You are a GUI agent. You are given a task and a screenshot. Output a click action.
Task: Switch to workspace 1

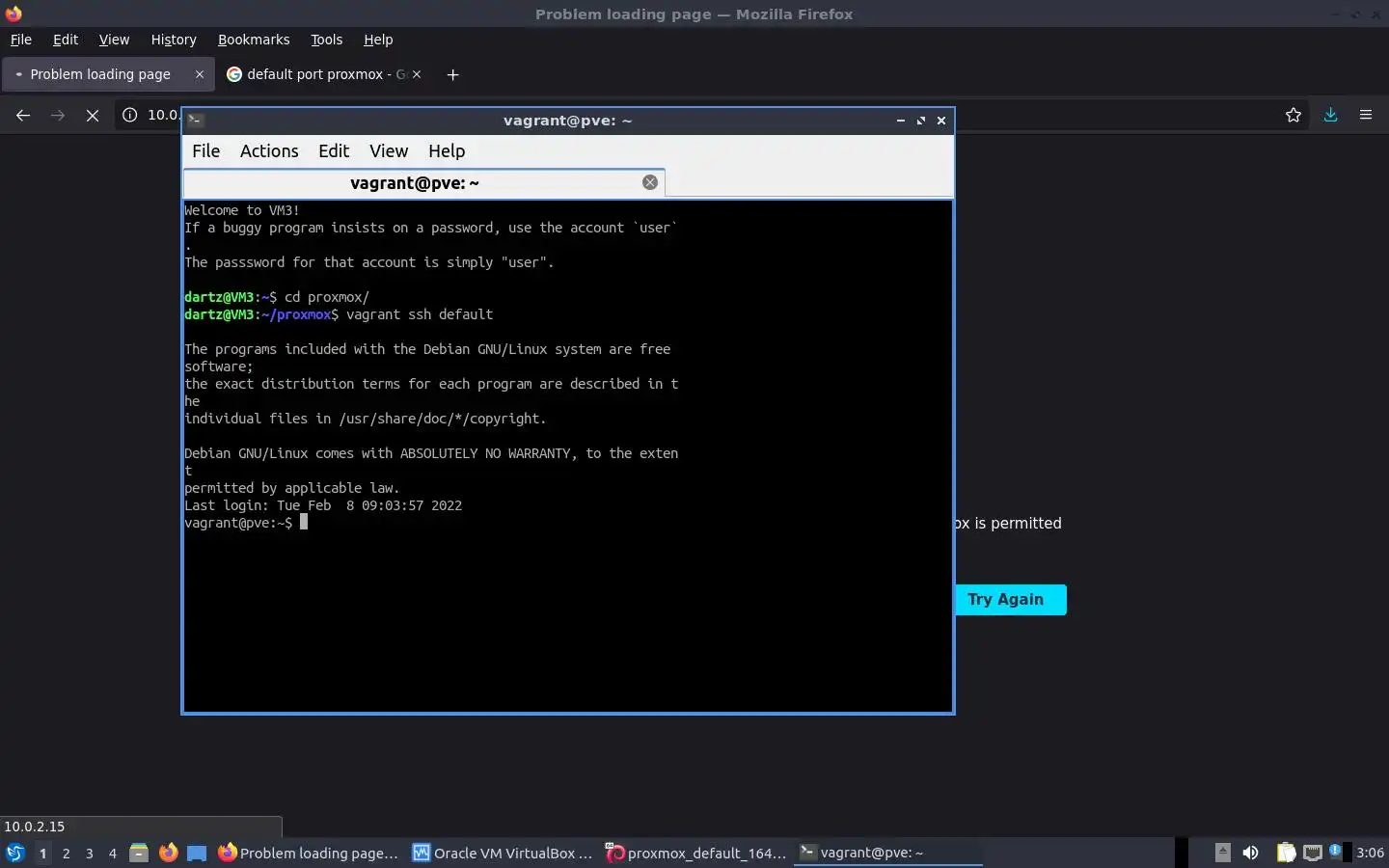[x=42, y=853]
